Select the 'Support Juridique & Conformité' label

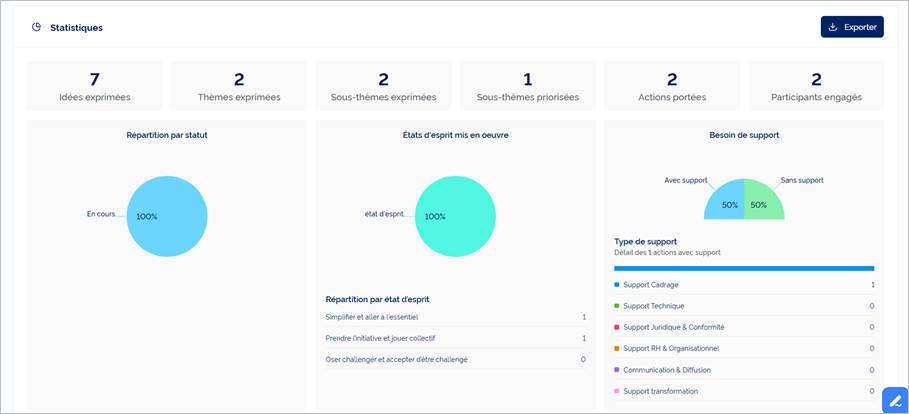click(x=674, y=327)
